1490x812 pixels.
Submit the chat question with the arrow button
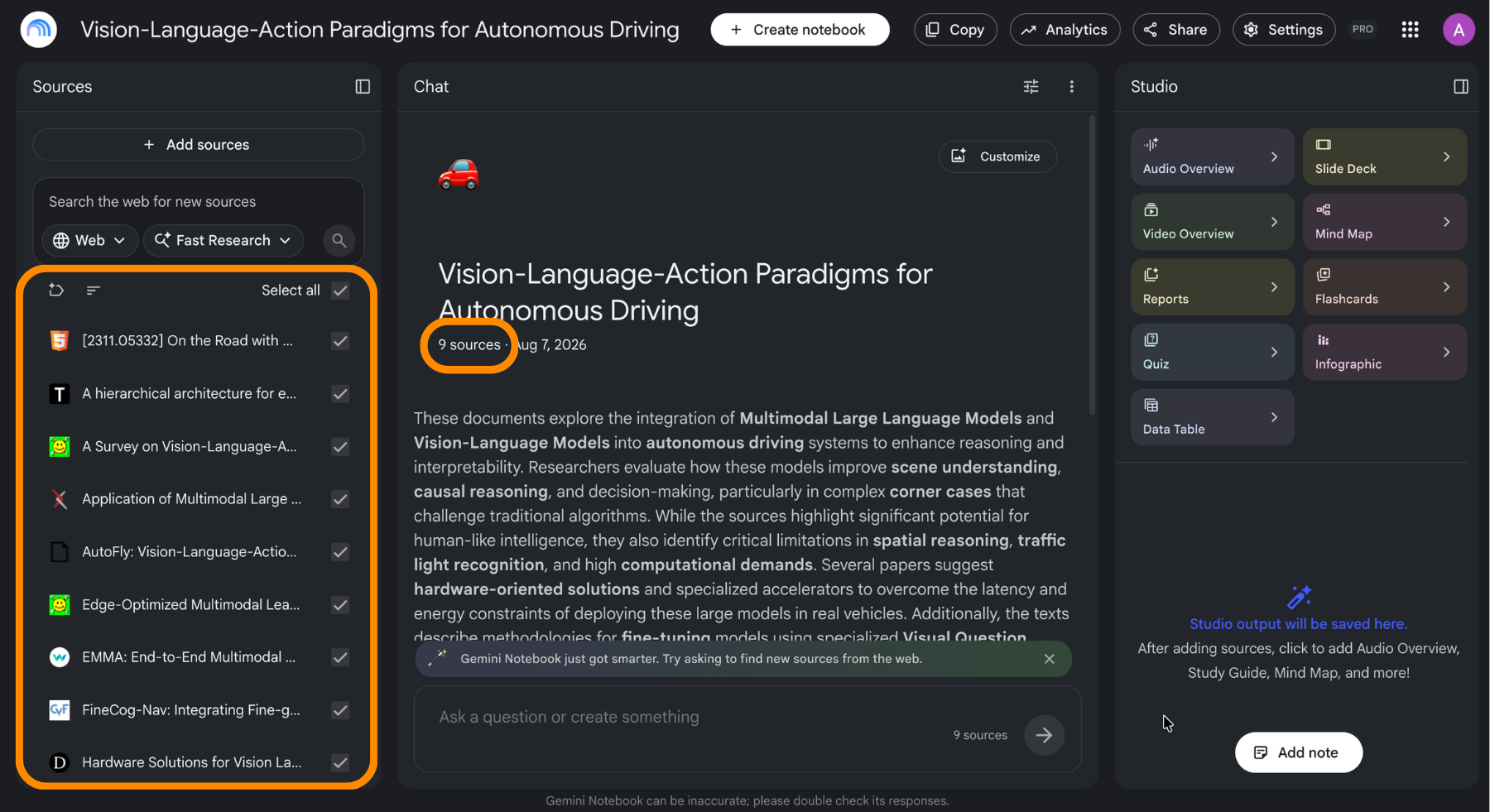point(1044,735)
